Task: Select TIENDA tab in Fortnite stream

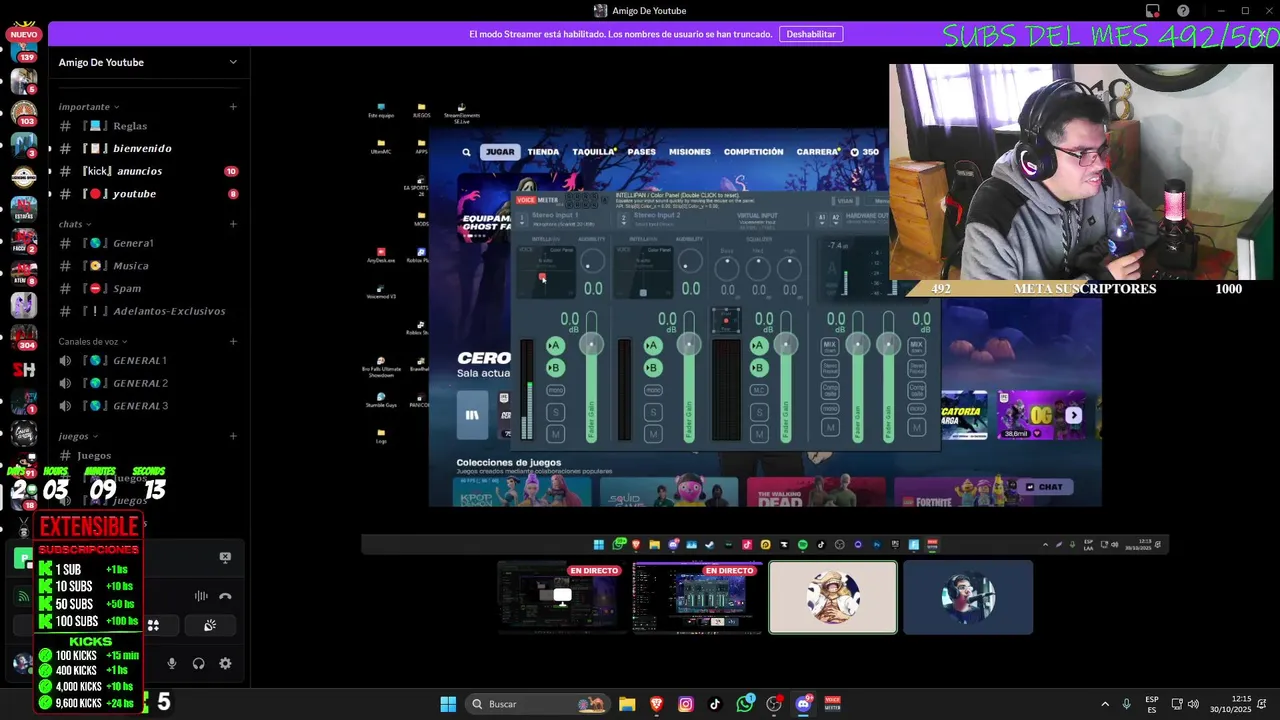Action: [x=543, y=152]
